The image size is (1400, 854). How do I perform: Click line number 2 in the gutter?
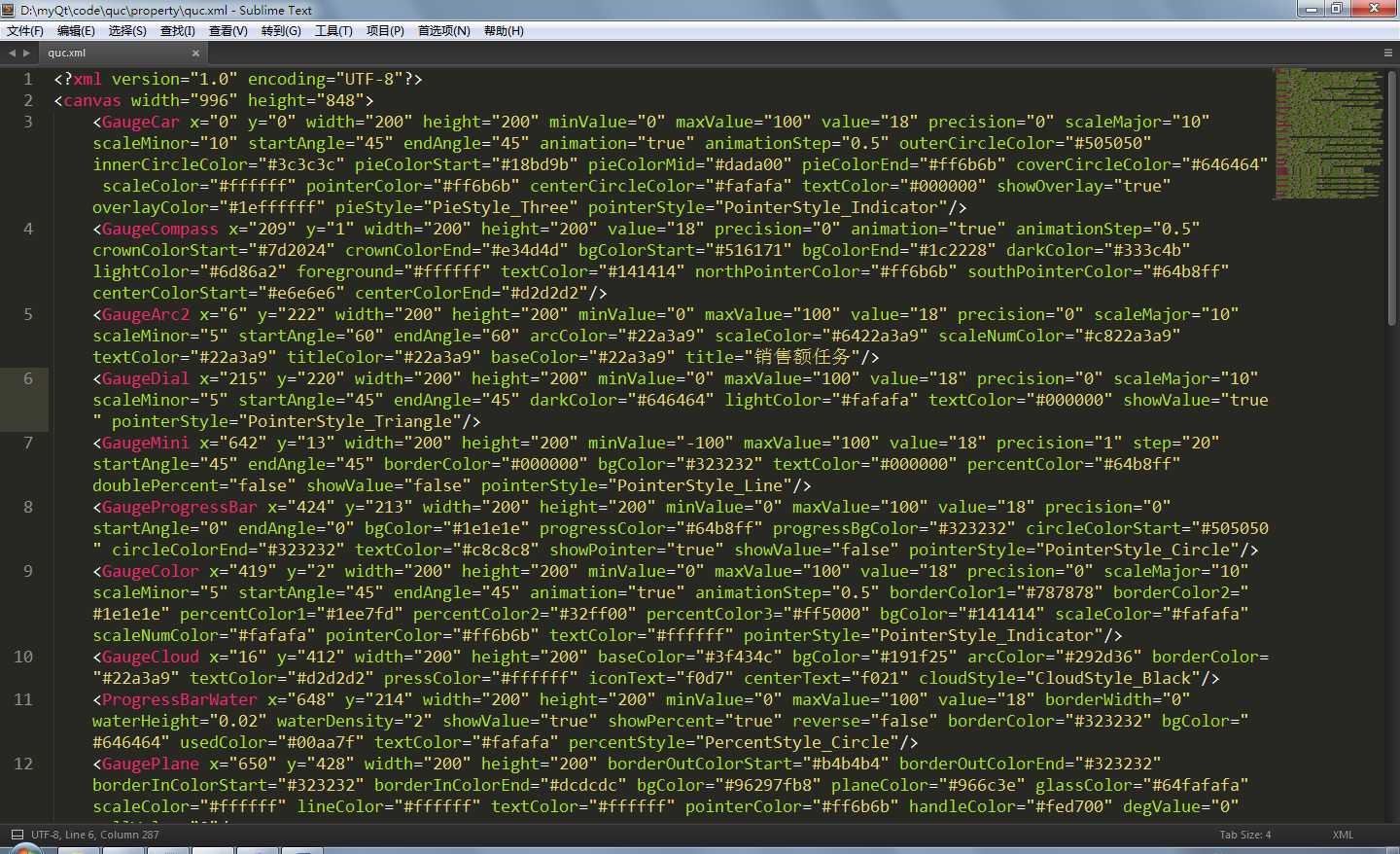[28, 100]
